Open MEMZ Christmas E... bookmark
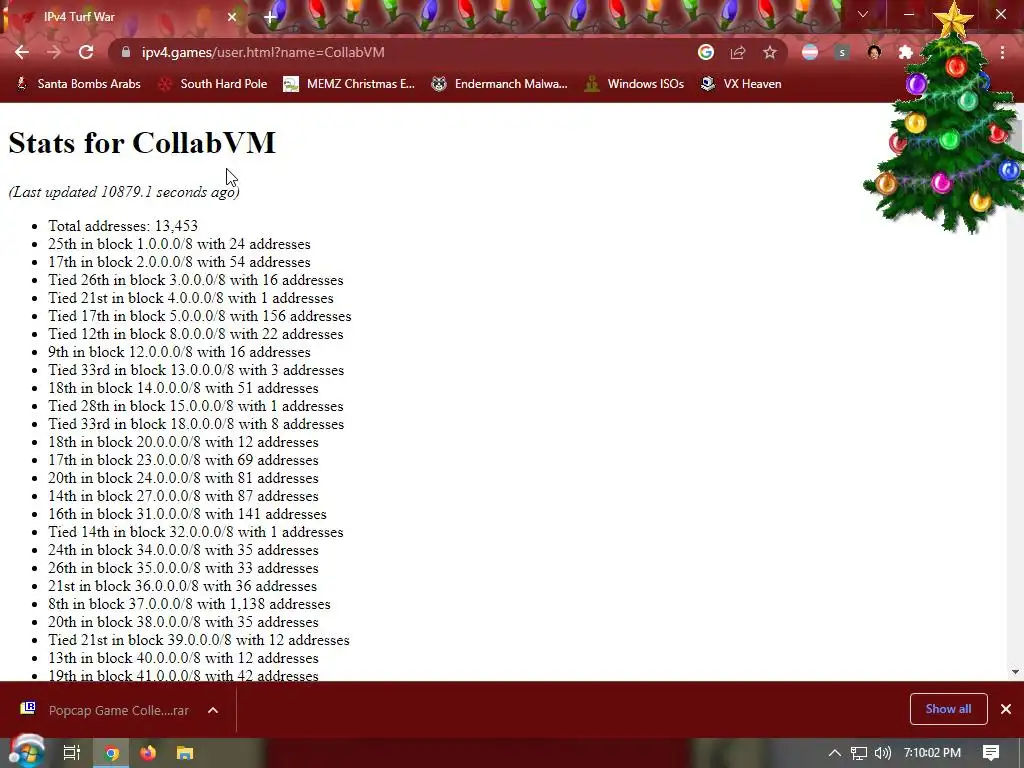The height and width of the screenshot is (768, 1024). click(x=349, y=84)
